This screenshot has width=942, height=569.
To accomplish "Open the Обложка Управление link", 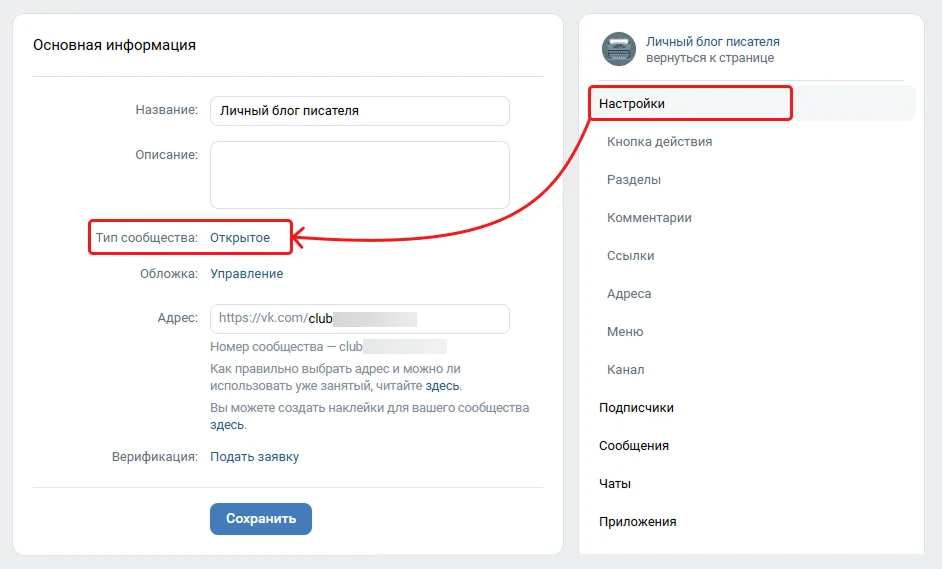I will [246, 274].
